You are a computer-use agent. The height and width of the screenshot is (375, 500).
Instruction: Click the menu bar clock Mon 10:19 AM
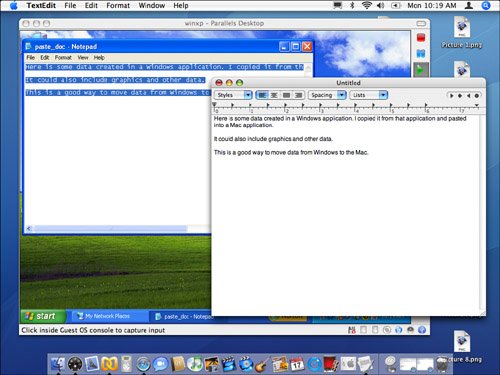[432, 5]
